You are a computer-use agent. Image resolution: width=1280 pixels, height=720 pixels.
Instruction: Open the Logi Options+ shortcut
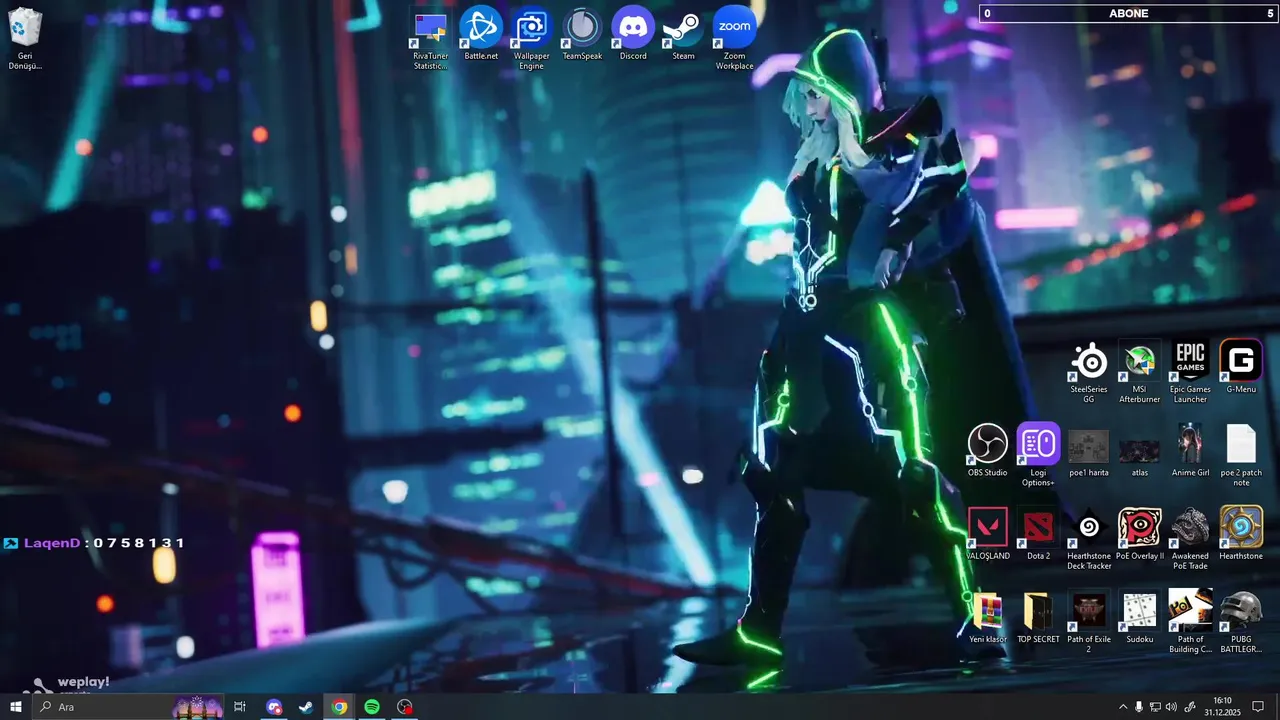click(x=1038, y=455)
